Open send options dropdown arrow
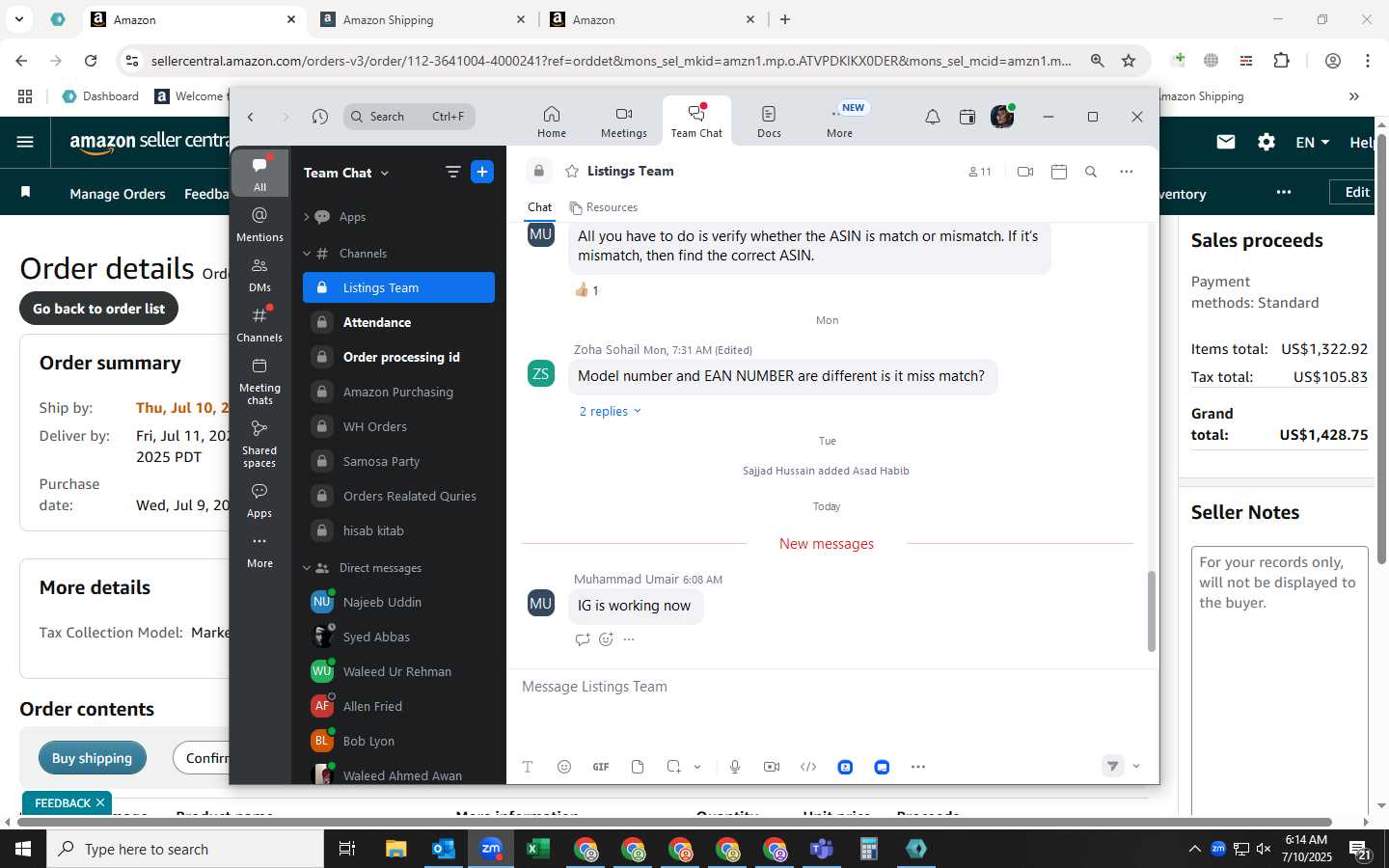This screenshot has width=1389, height=868. [x=1136, y=767]
